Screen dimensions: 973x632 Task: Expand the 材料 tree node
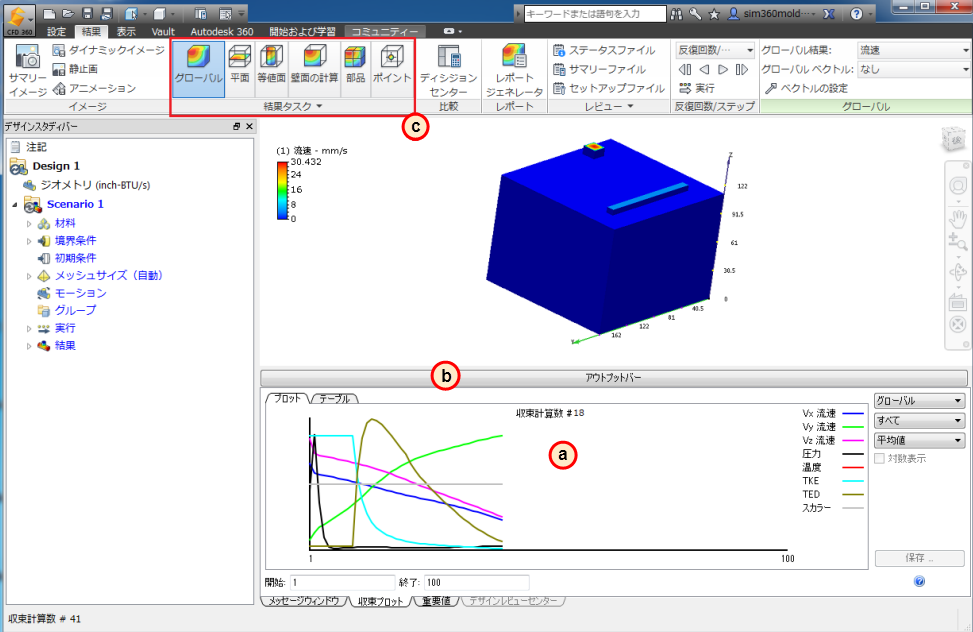(x=29, y=223)
